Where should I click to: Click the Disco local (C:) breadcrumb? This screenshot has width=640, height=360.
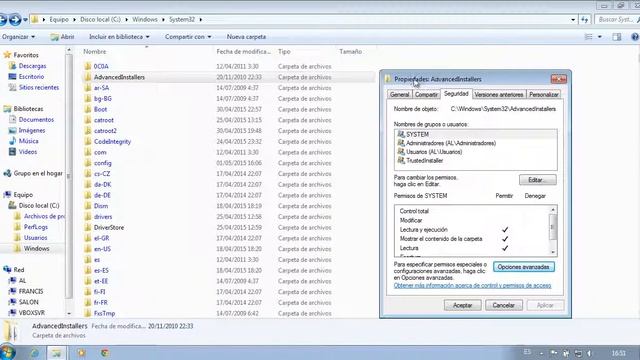point(100,20)
